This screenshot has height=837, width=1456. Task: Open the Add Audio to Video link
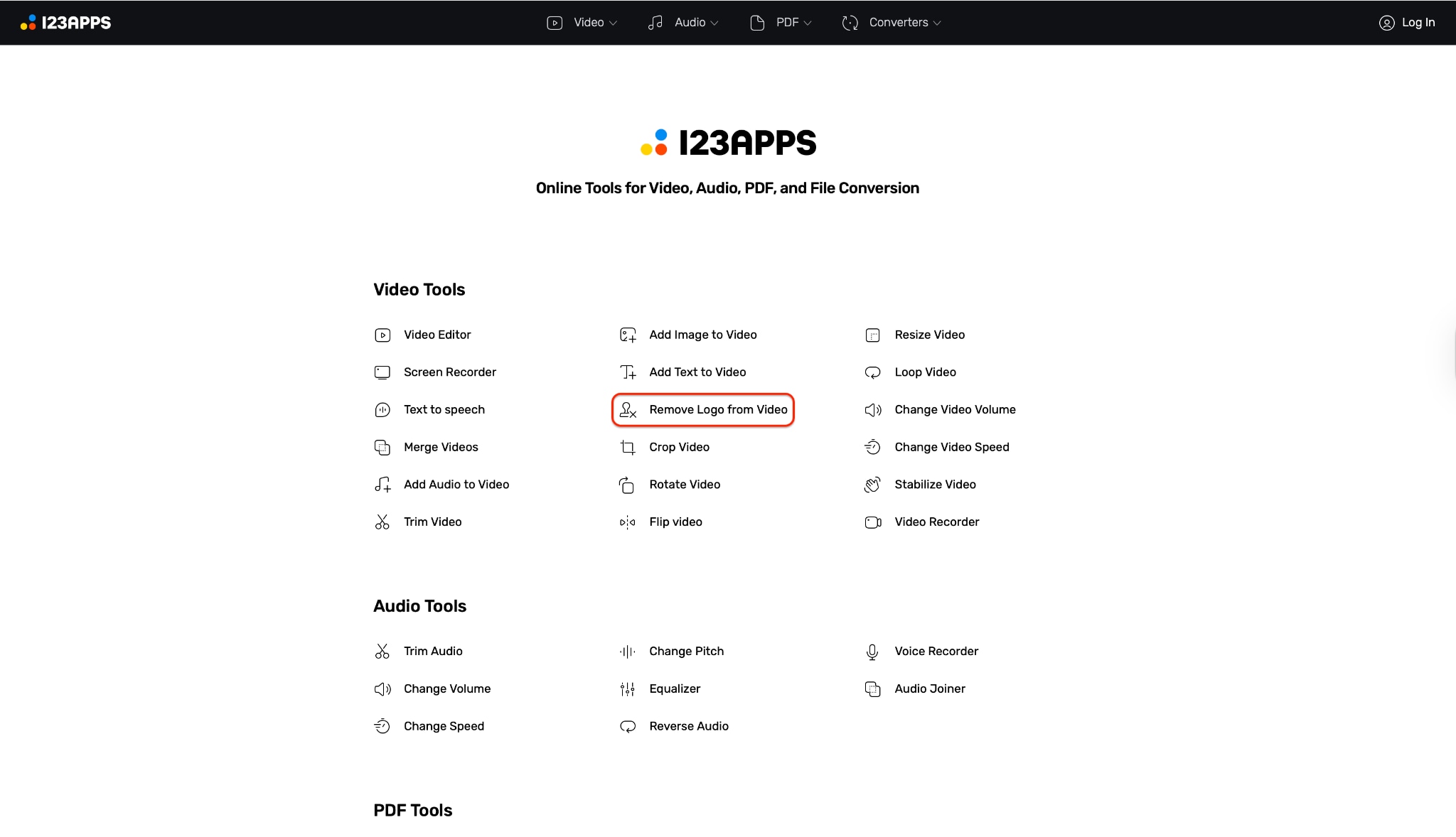pyautogui.click(x=456, y=485)
